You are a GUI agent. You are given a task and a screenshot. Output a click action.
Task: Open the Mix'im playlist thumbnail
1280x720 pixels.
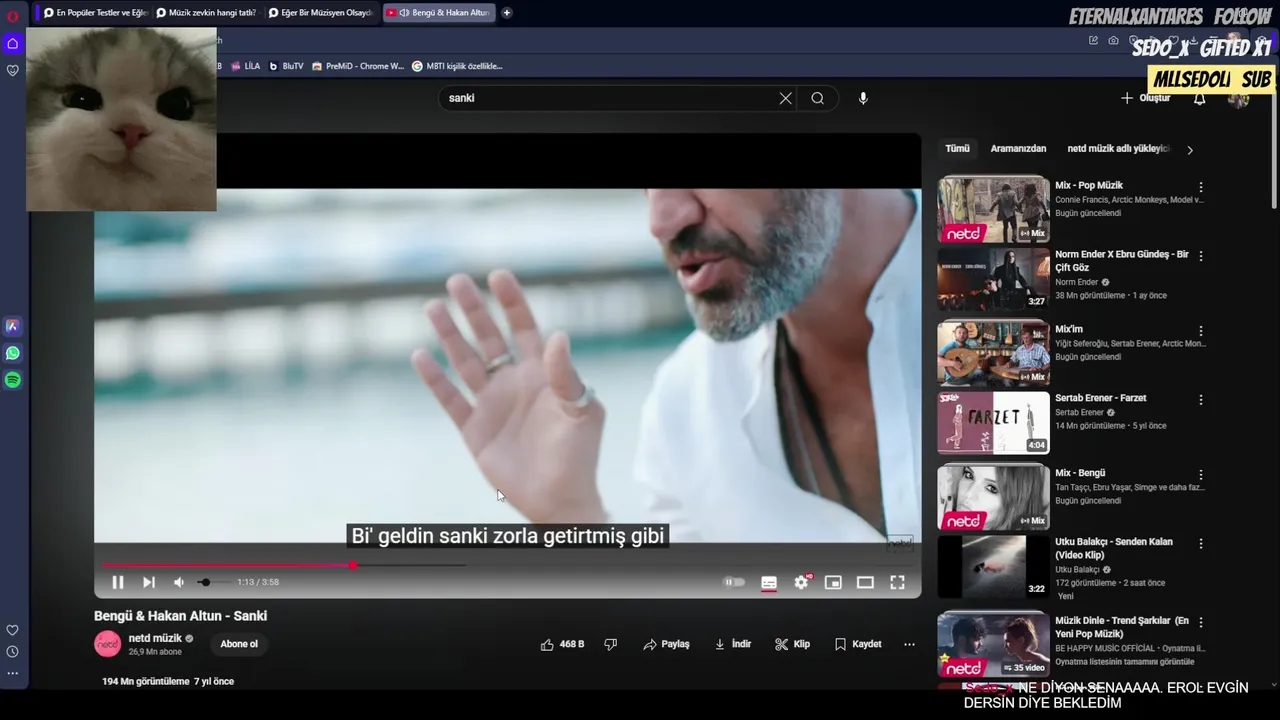click(x=993, y=353)
